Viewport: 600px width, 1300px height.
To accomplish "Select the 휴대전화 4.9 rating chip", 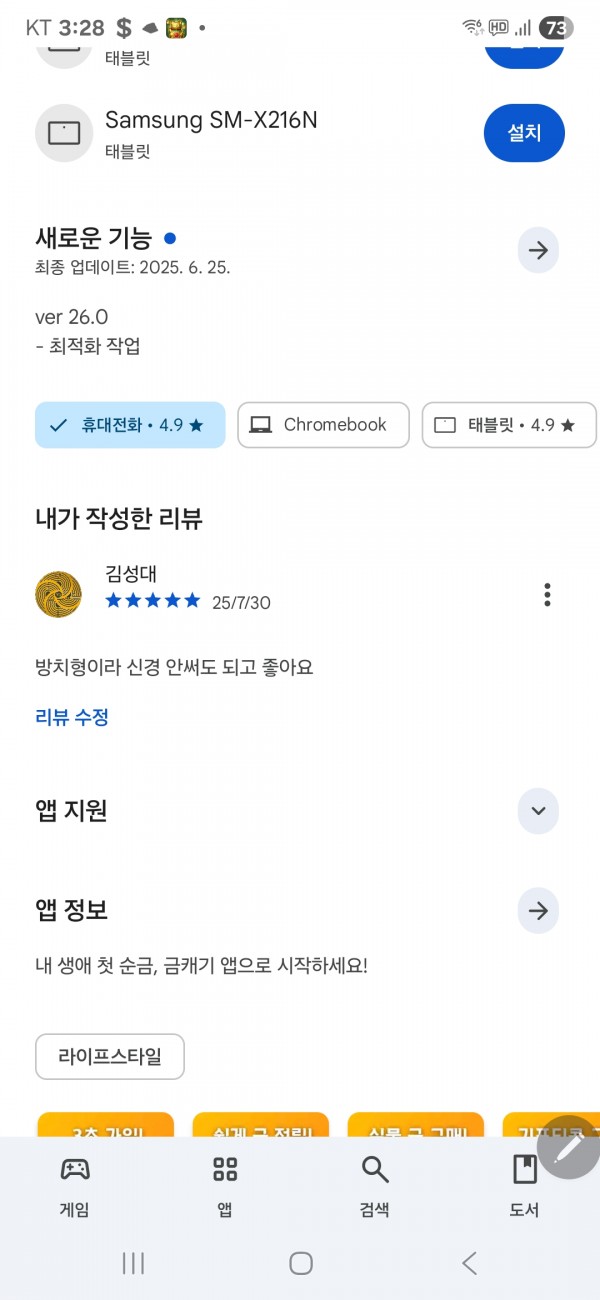I will click(x=130, y=425).
